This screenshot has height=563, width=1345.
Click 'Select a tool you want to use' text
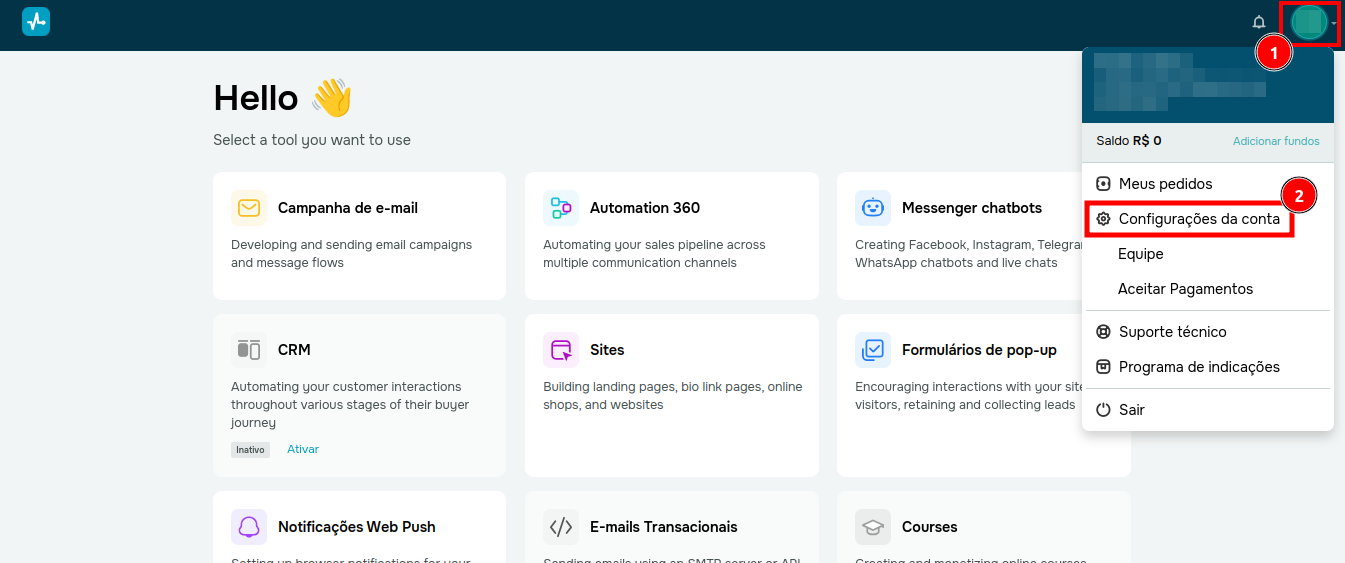coord(312,140)
